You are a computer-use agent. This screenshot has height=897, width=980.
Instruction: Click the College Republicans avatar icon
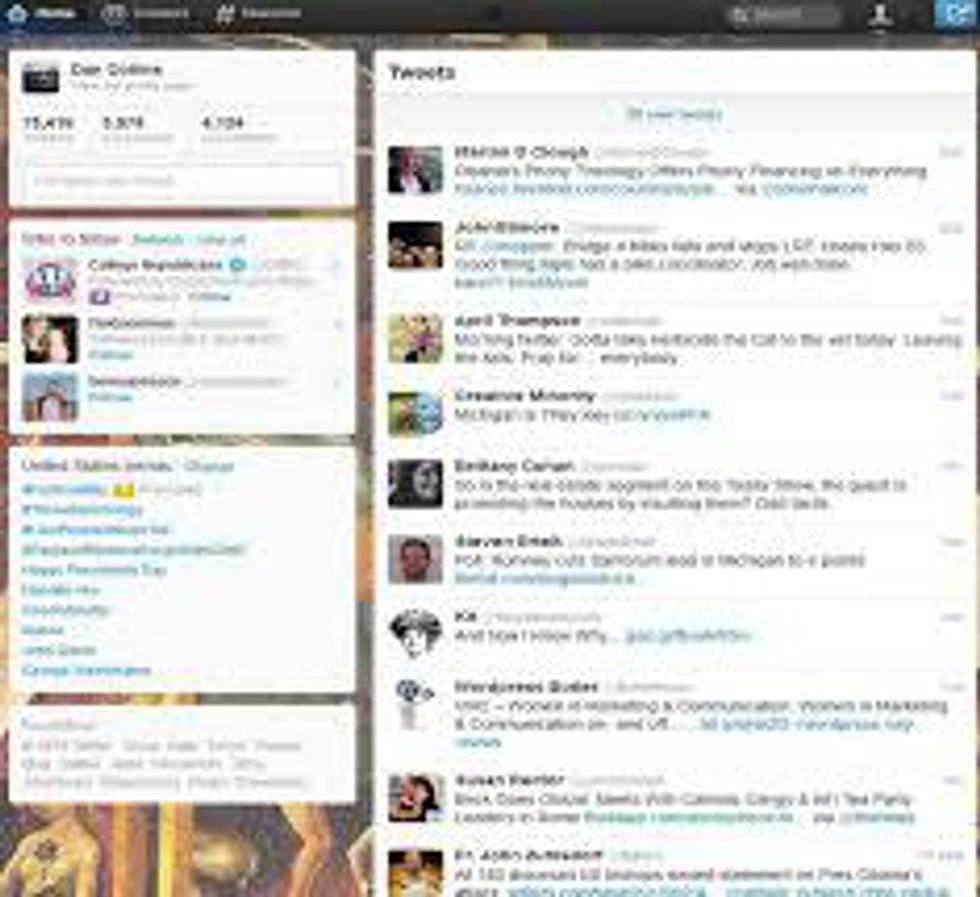[50, 281]
